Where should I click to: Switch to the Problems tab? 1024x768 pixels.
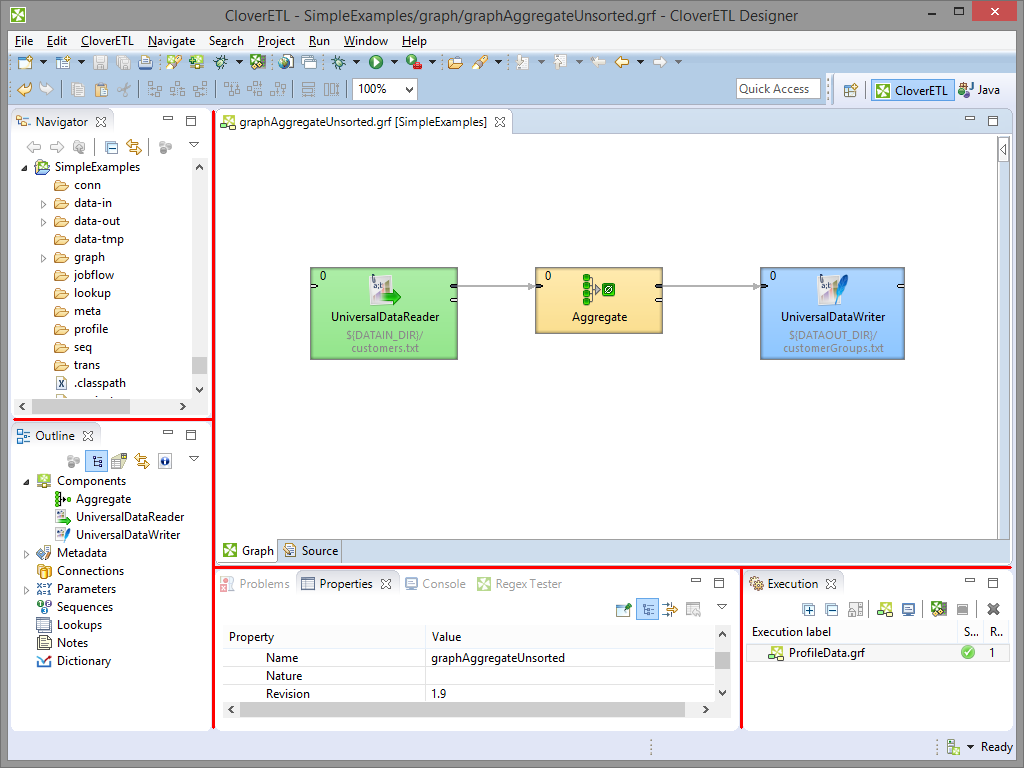tap(255, 584)
